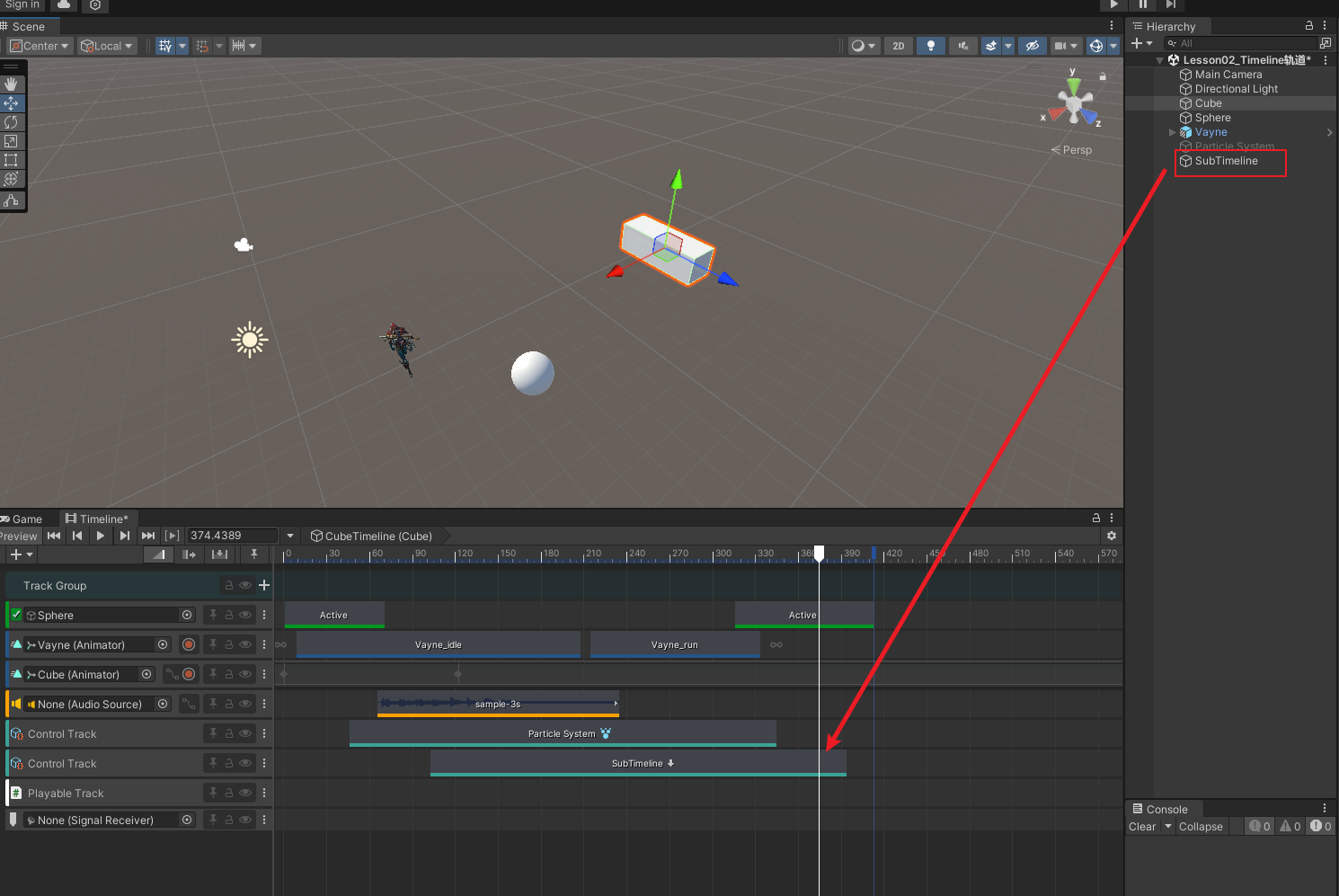Screen dimensions: 1339x896
Task: Open Timeline settings gear icon
Action: (x=1112, y=536)
